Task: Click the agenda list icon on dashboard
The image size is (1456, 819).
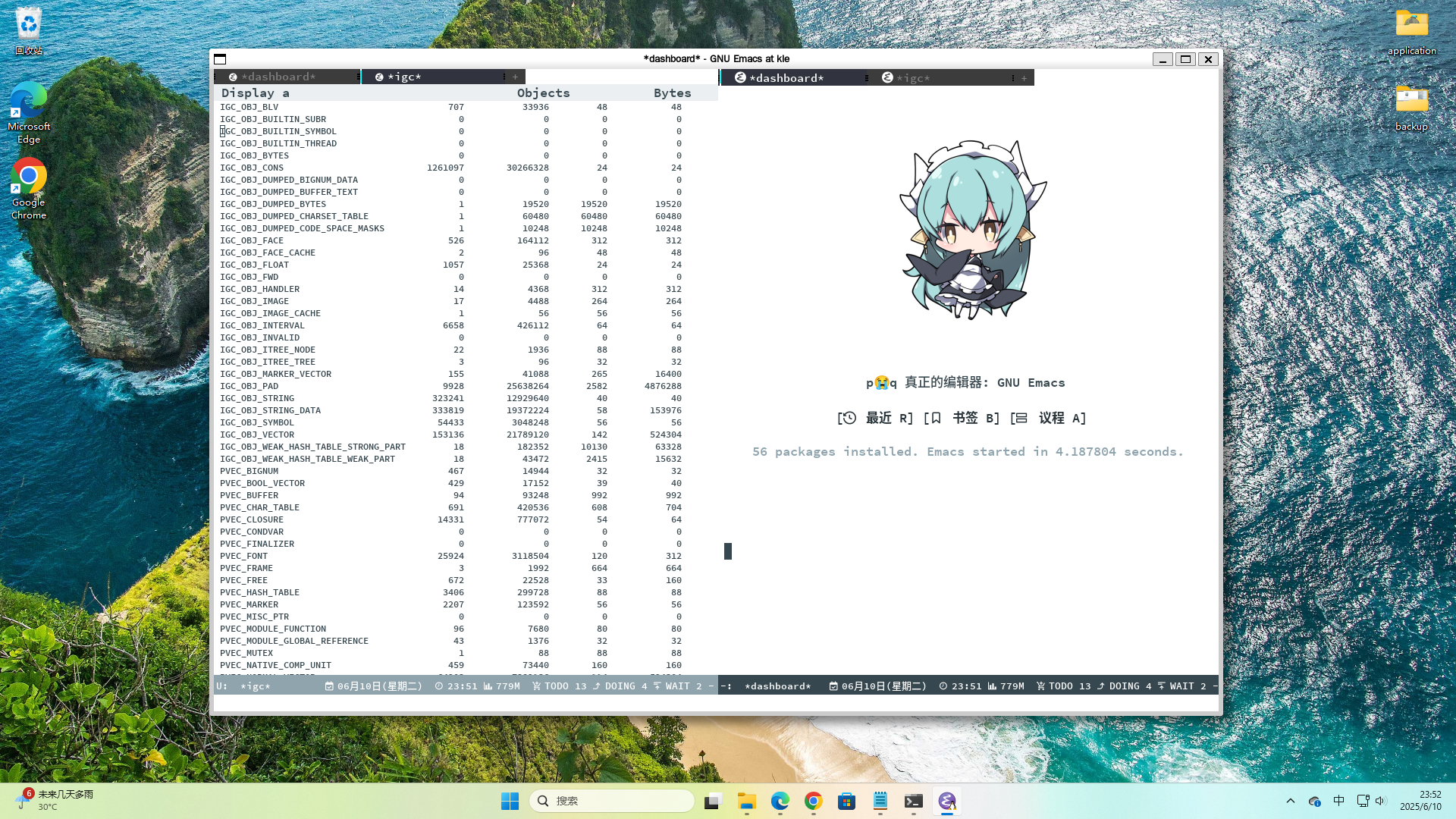Action: tap(1021, 418)
